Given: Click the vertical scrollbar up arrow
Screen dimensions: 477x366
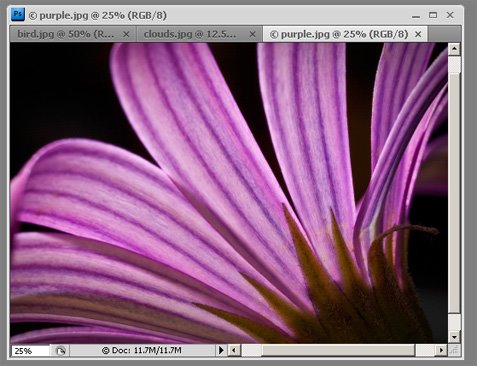Looking at the screenshot, I should [454, 49].
